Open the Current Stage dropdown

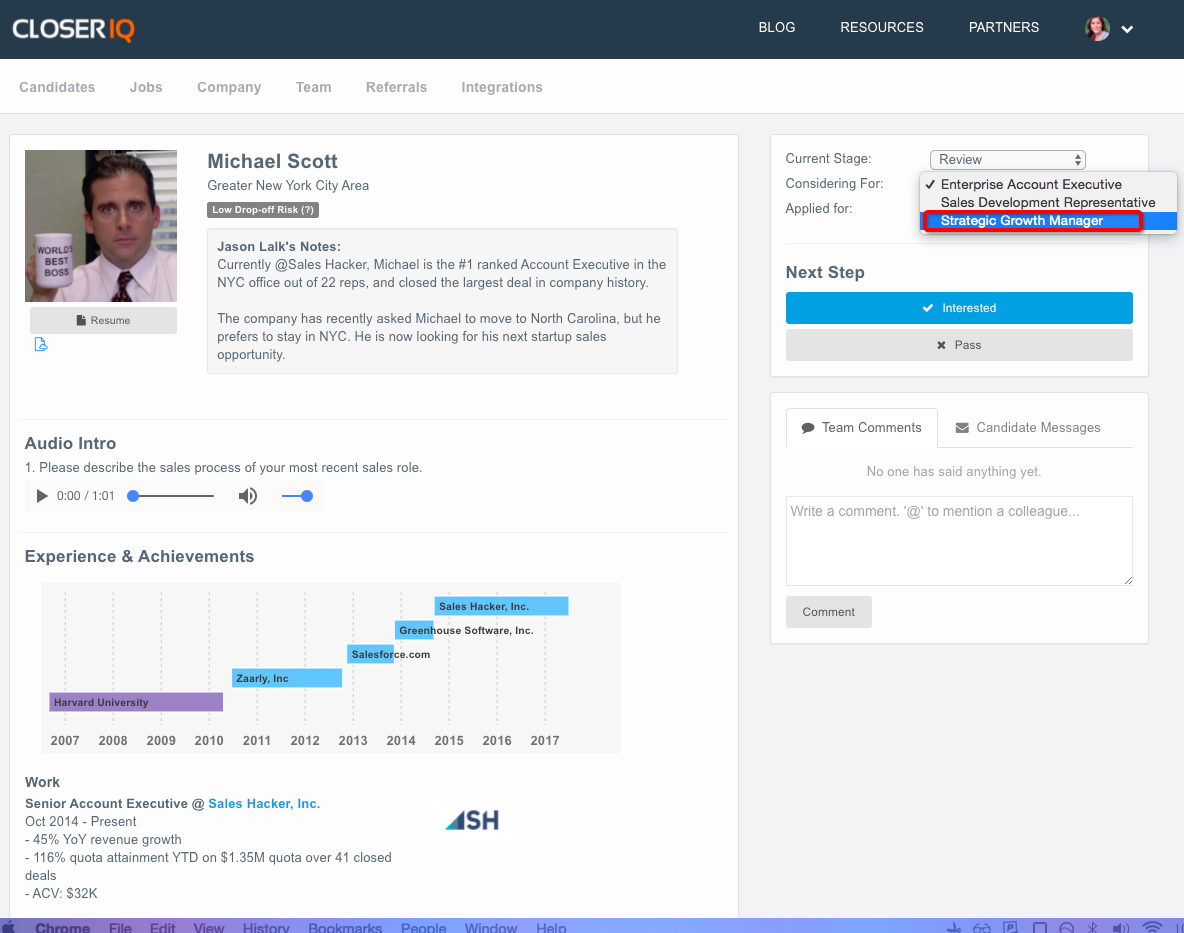[1007, 160]
